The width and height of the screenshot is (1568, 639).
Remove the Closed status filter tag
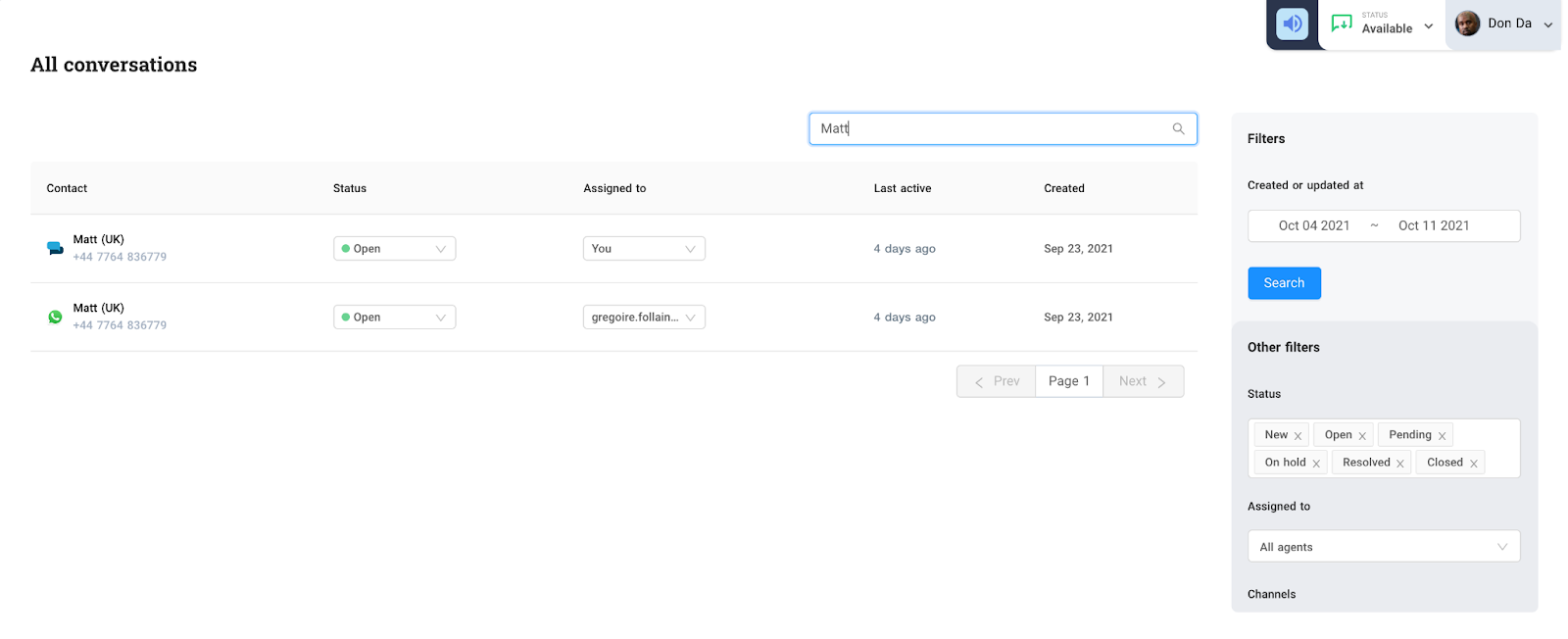[x=1473, y=464]
